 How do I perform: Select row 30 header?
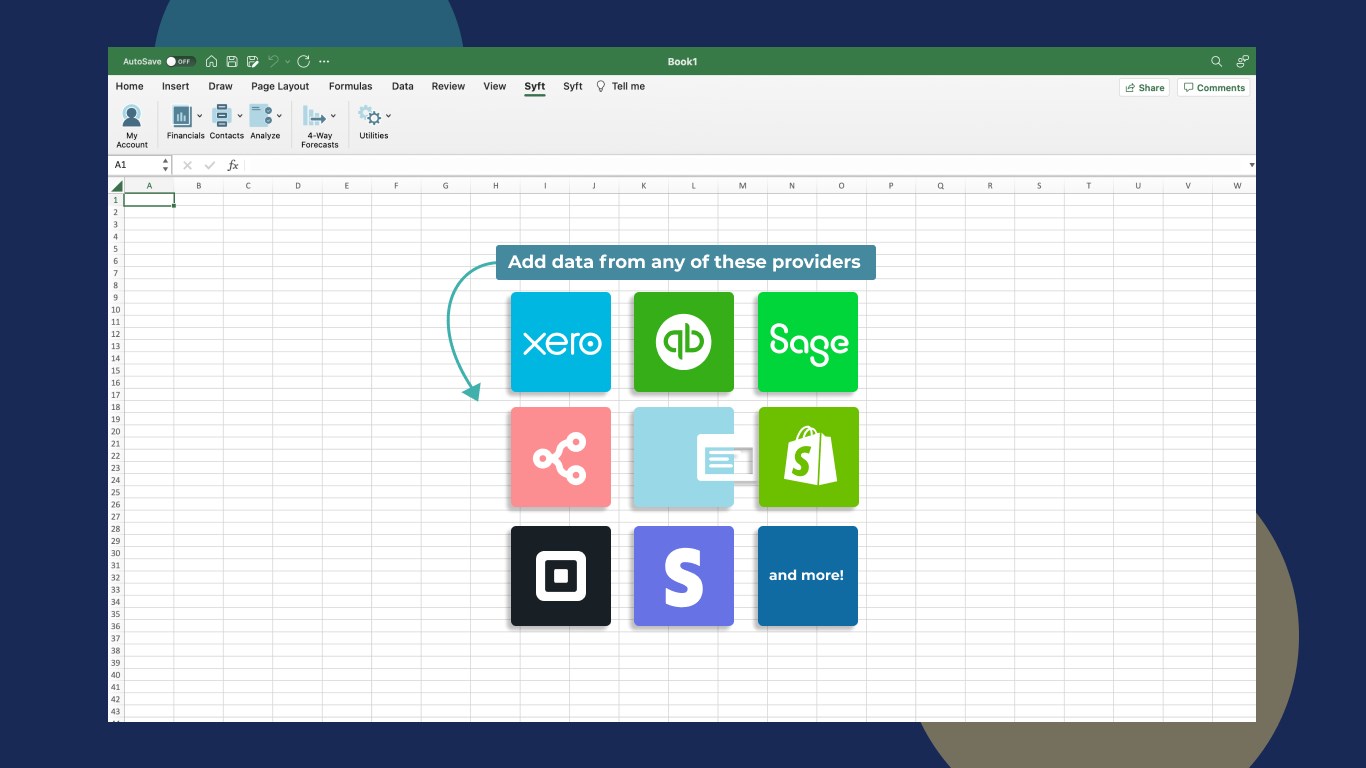tap(116, 553)
